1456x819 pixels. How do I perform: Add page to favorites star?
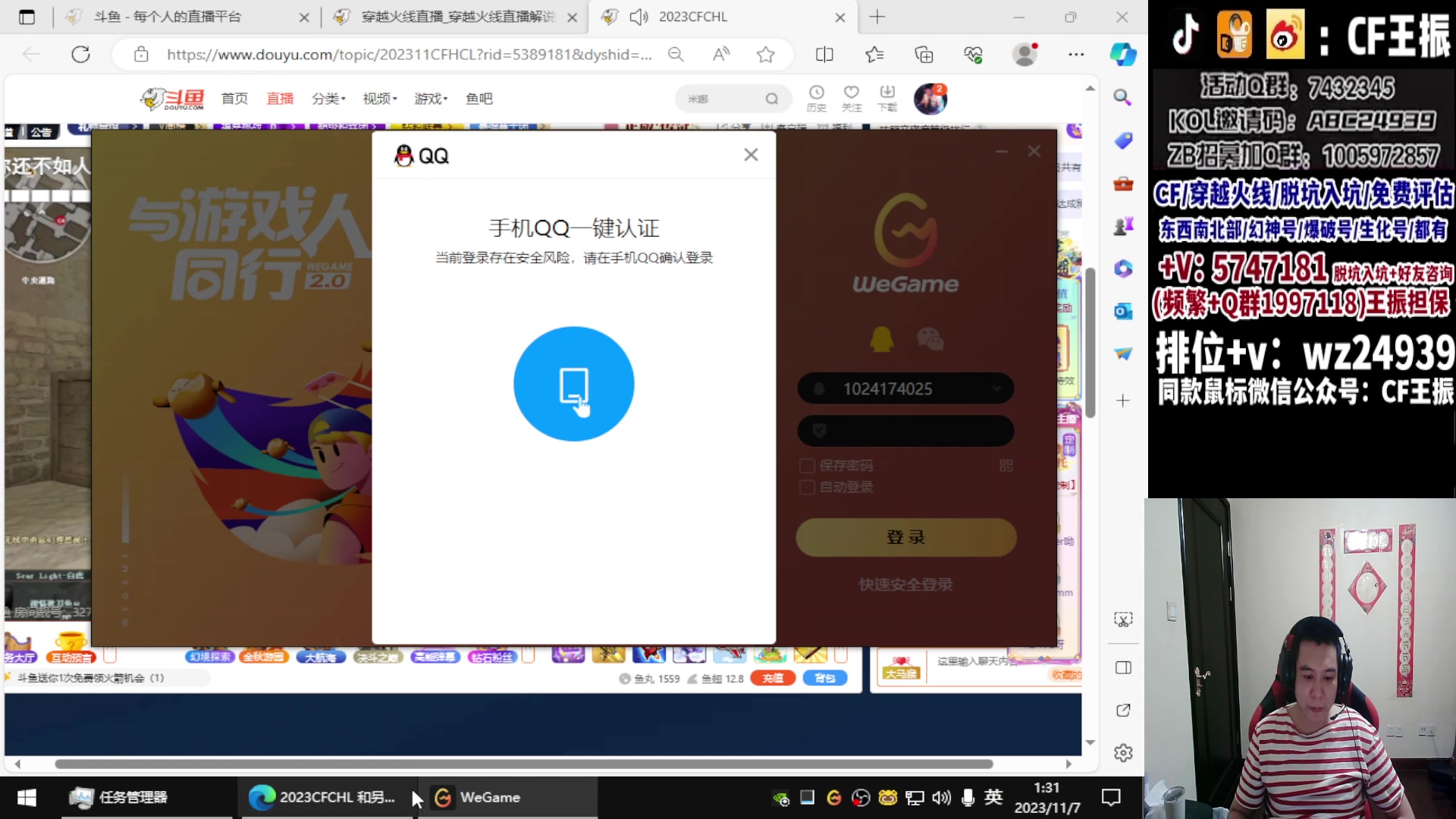pos(766,55)
